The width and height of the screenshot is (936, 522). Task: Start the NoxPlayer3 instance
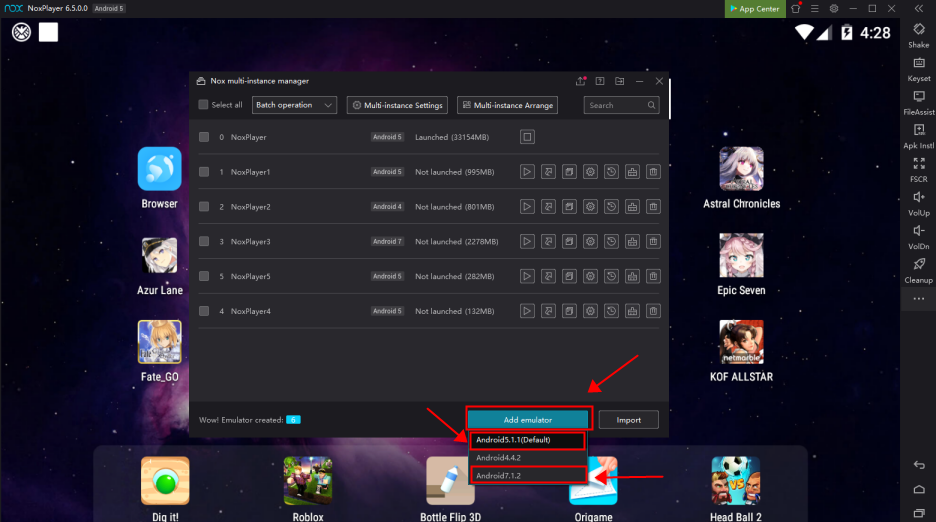coord(527,241)
